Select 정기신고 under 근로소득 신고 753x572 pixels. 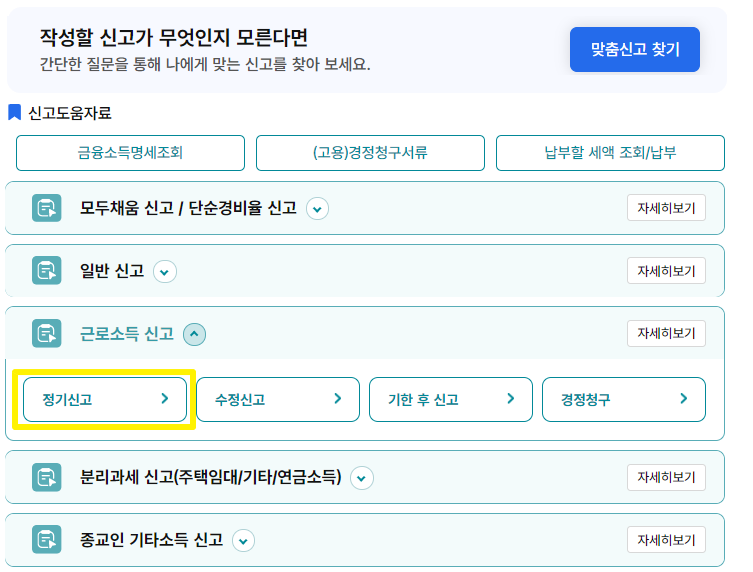coord(104,399)
